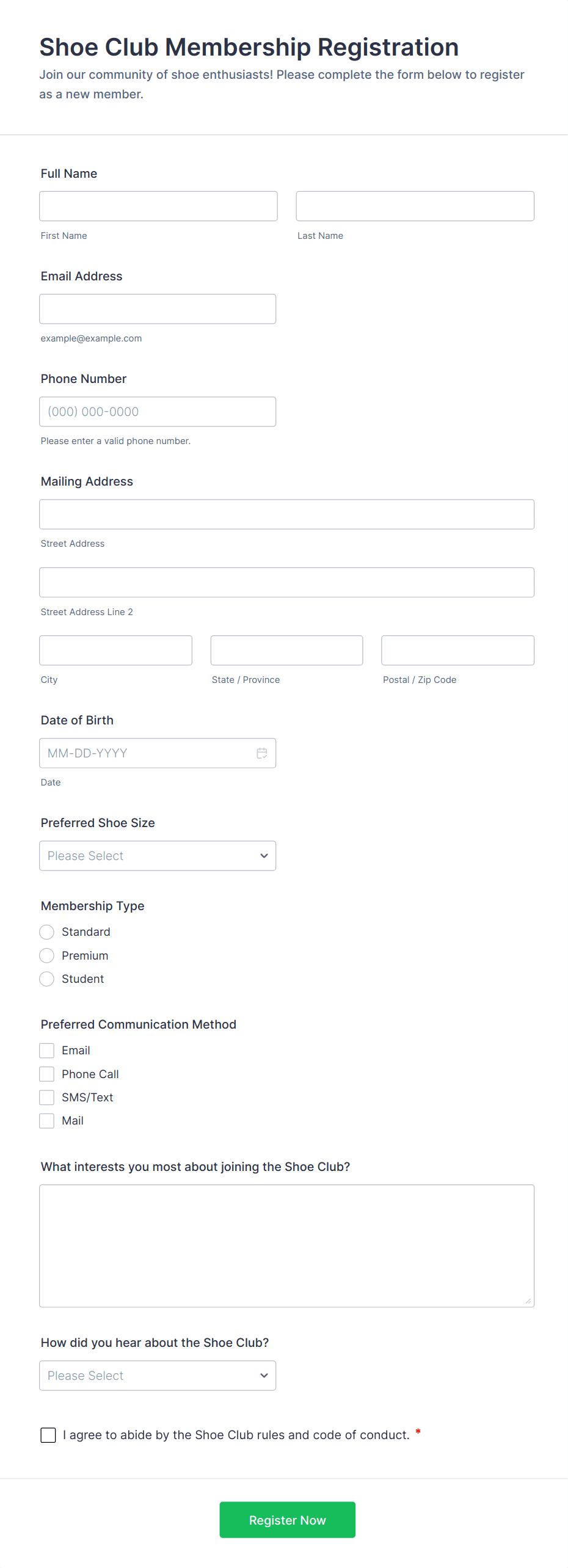Click the Postal / Zip Code field
The image size is (568, 1568).
tap(457, 651)
